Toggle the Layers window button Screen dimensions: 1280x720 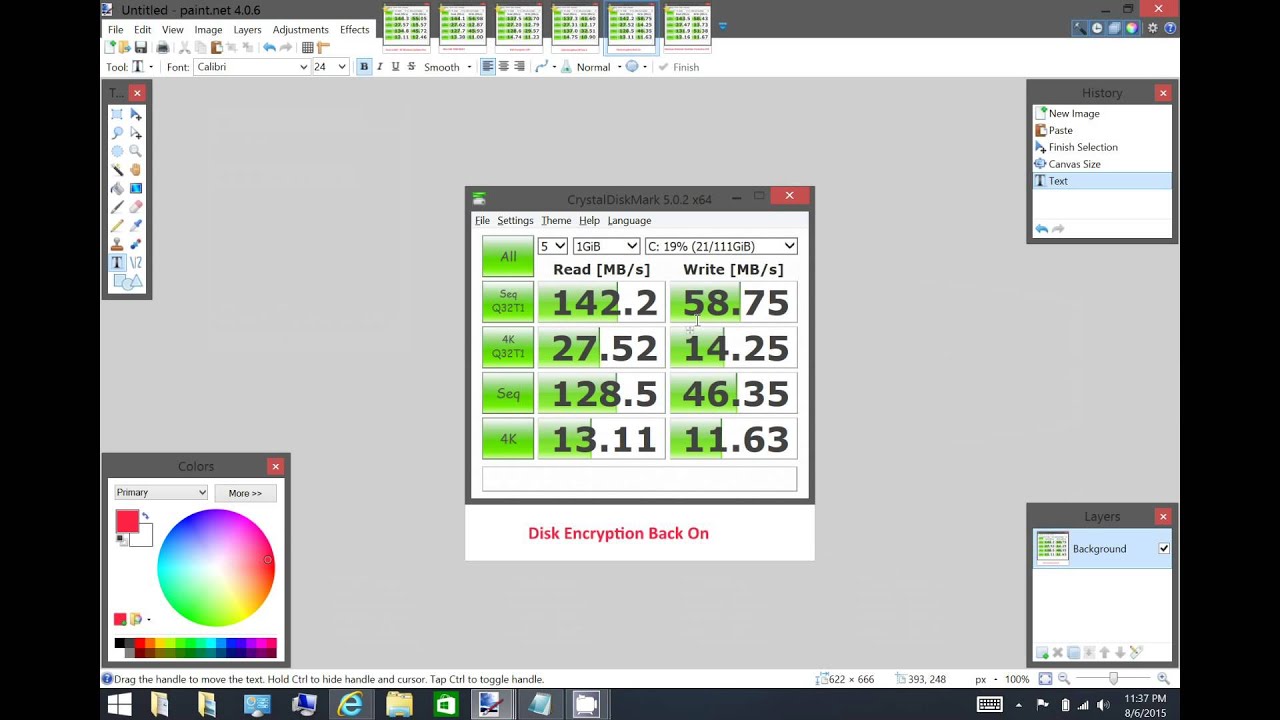click(x=1114, y=28)
